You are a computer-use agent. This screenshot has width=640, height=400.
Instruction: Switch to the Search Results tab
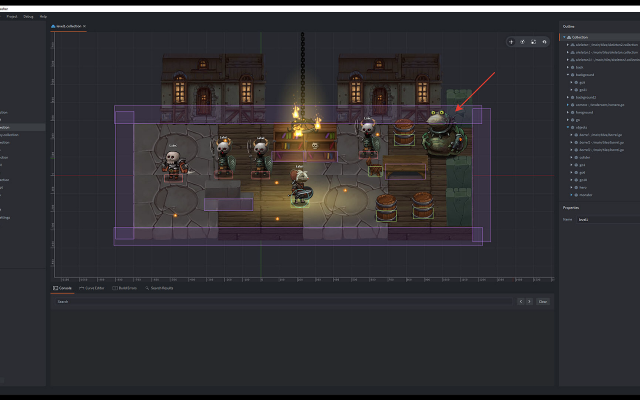pos(160,288)
